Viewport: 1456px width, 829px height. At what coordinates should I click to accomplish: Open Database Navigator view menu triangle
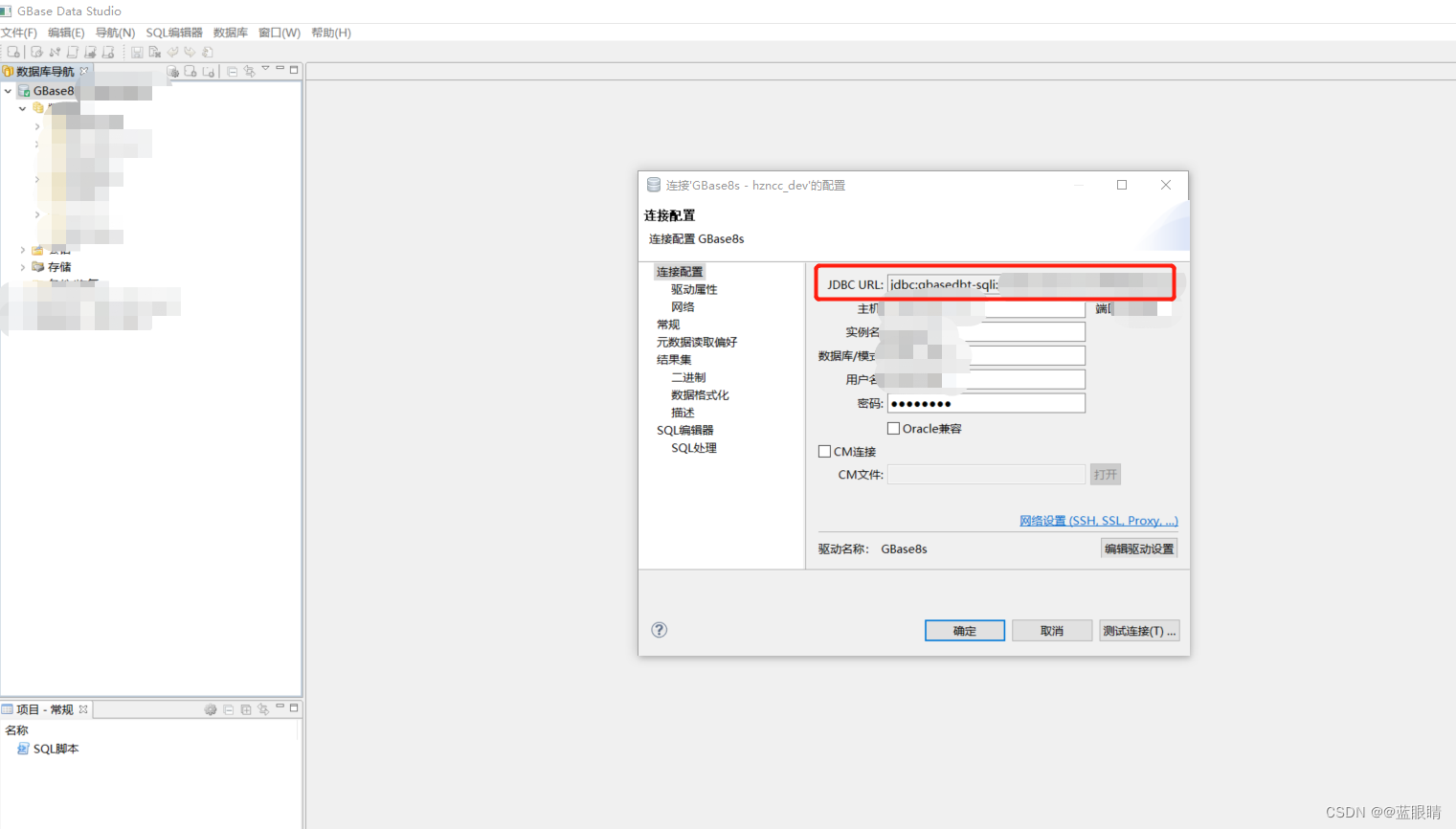point(265,68)
